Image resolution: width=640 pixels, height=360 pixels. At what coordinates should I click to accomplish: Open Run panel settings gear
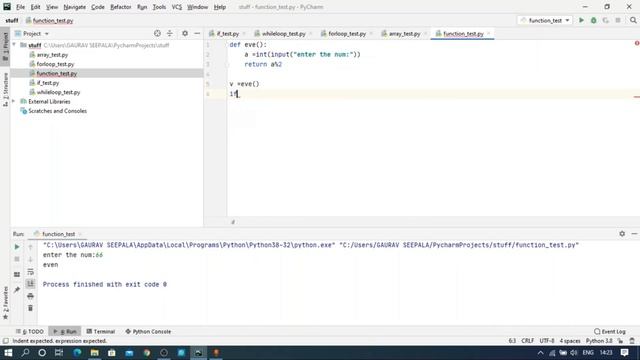622,234
